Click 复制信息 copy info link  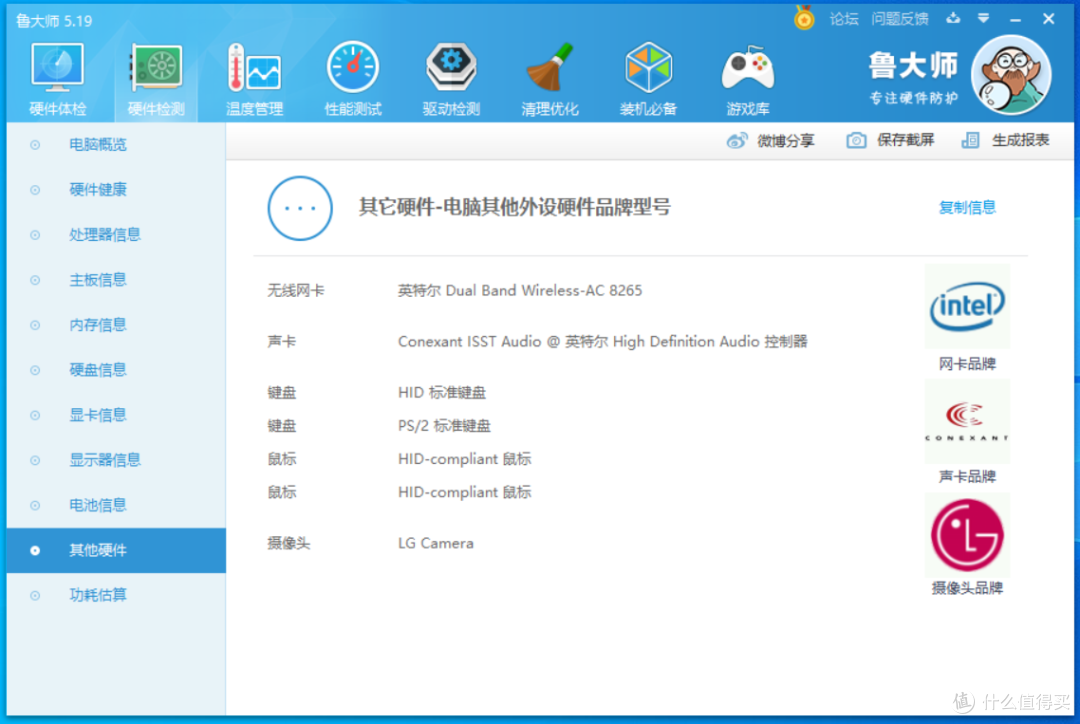coord(967,207)
